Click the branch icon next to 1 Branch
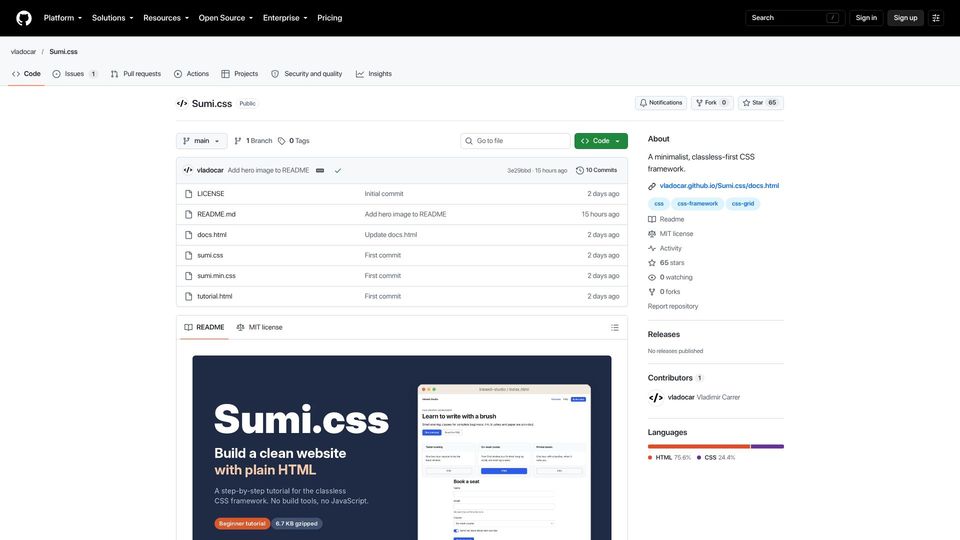The image size is (960, 540). click(238, 141)
